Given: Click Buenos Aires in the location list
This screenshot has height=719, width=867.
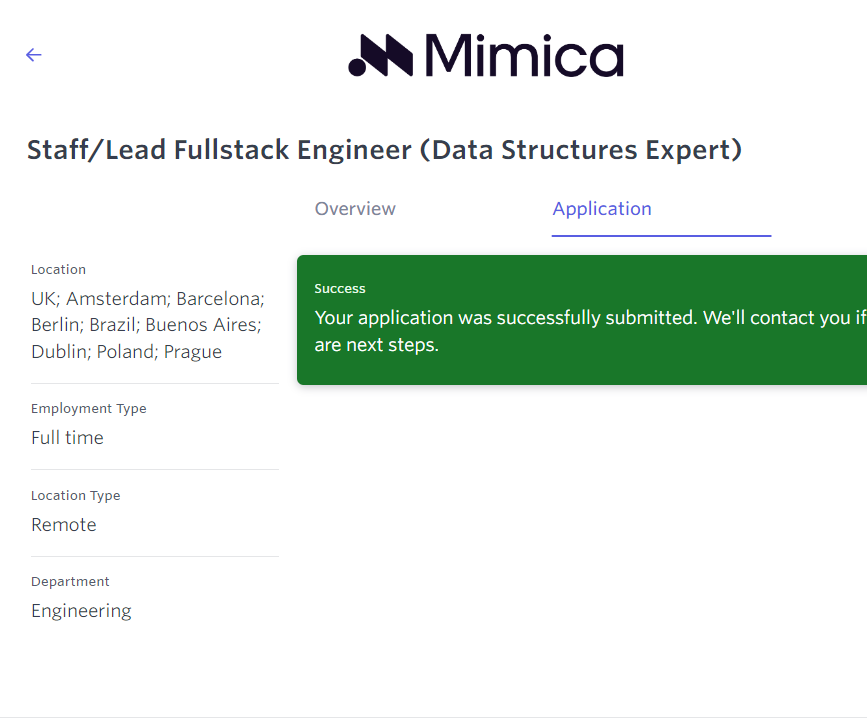Looking at the screenshot, I should tap(202, 325).
